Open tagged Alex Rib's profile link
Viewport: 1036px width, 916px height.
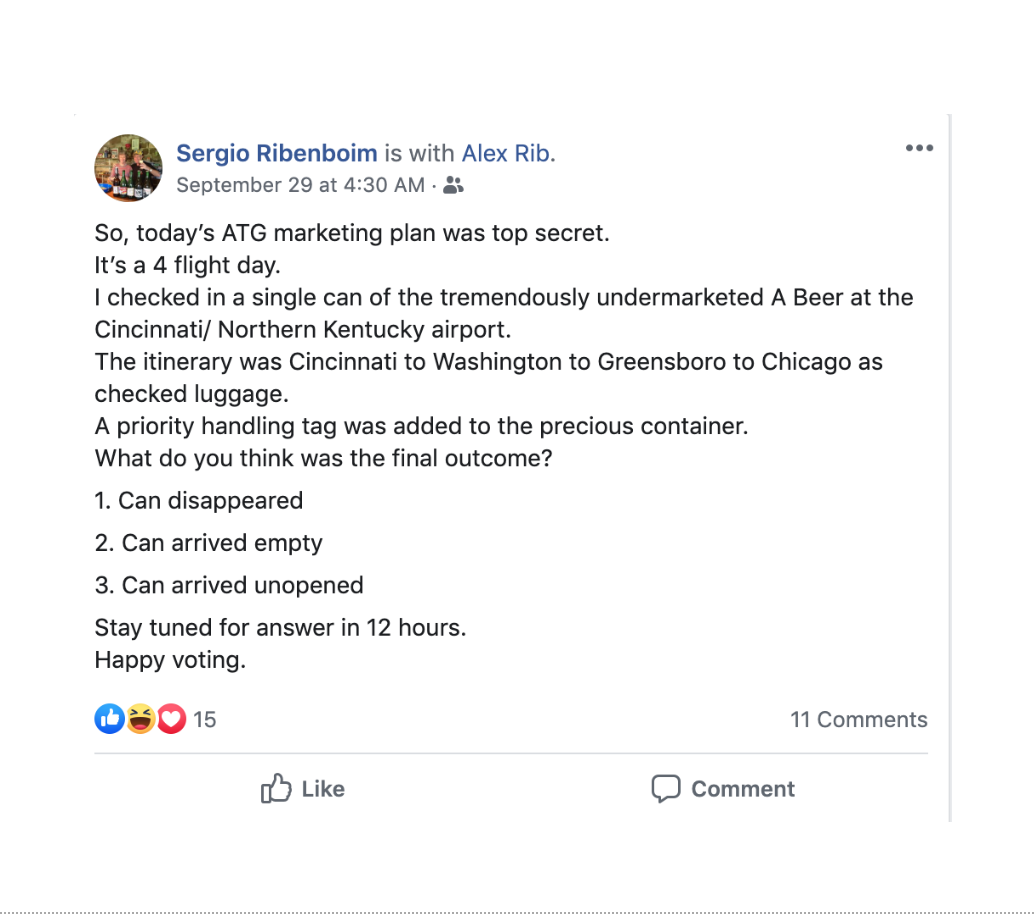coord(506,153)
